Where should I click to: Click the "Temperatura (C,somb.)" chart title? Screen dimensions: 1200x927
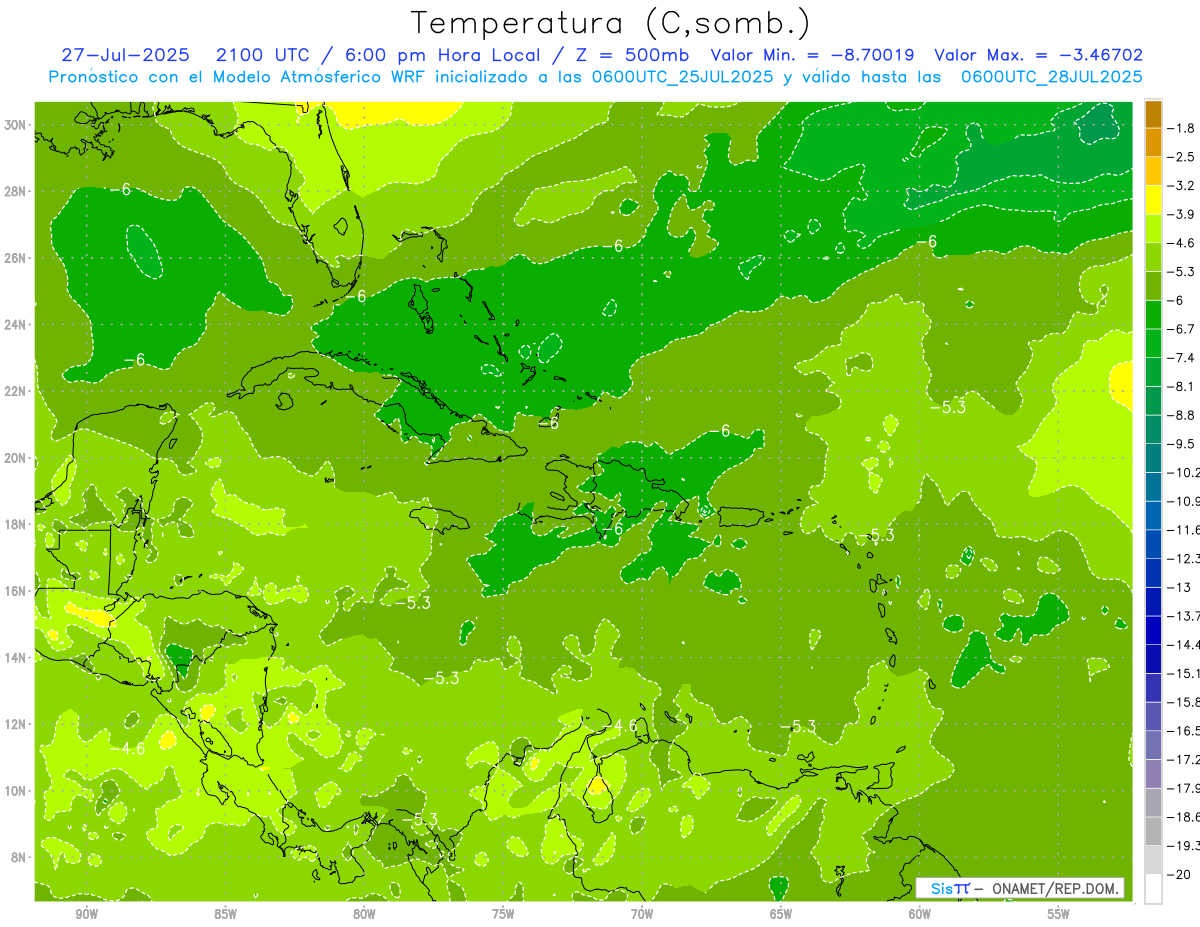click(x=611, y=23)
